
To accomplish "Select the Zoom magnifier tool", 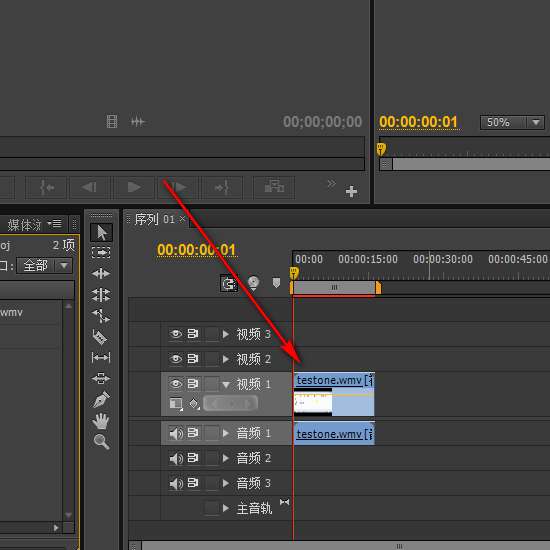I will click(x=102, y=442).
